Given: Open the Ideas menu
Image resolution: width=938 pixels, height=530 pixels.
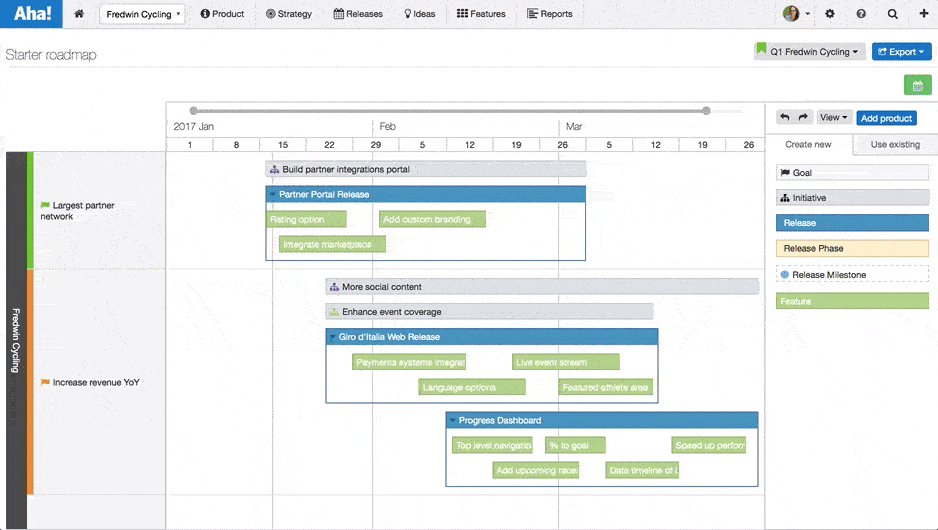Looking at the screenshot, I should pos(419,14).
